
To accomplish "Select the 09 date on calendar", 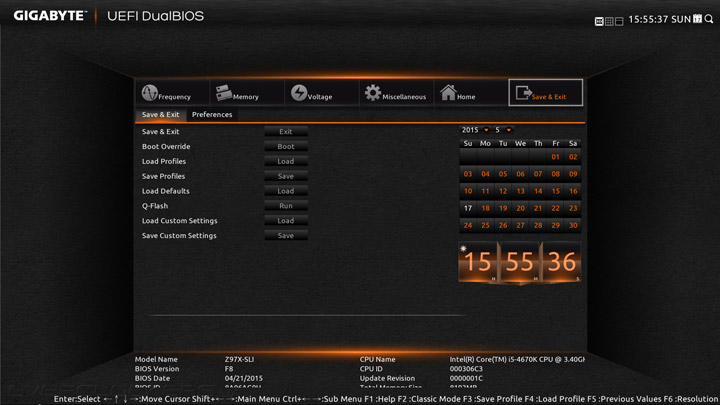I will click(573, 174).
